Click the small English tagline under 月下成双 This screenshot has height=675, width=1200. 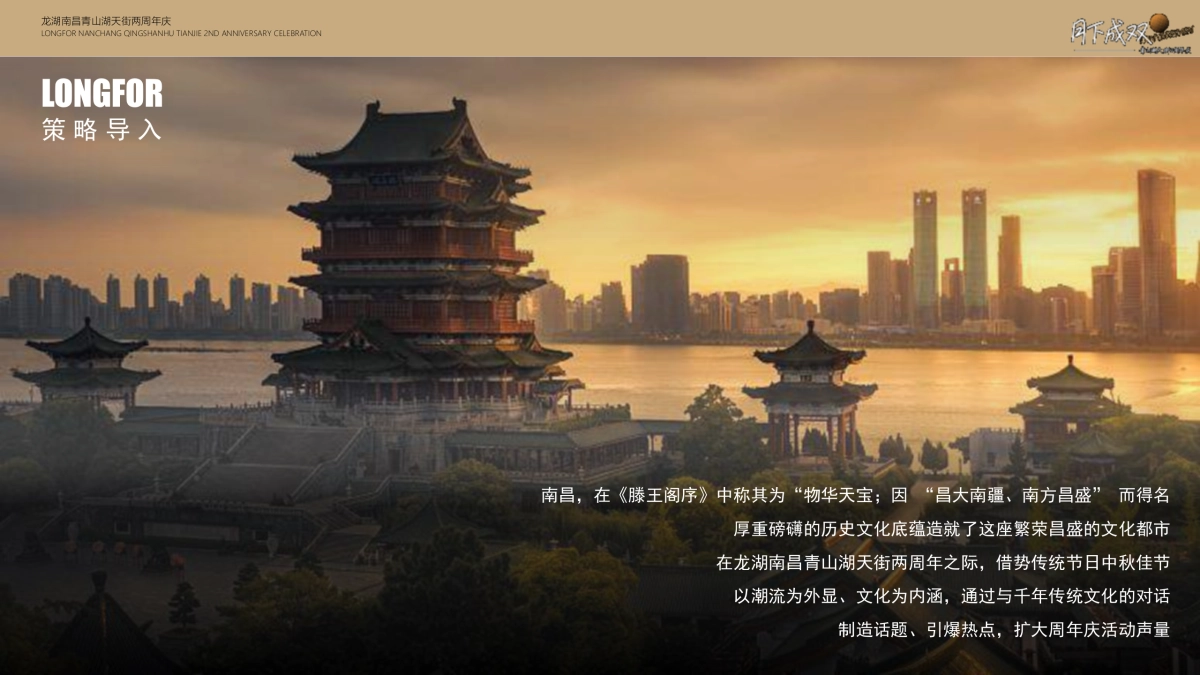[1165, 49]
